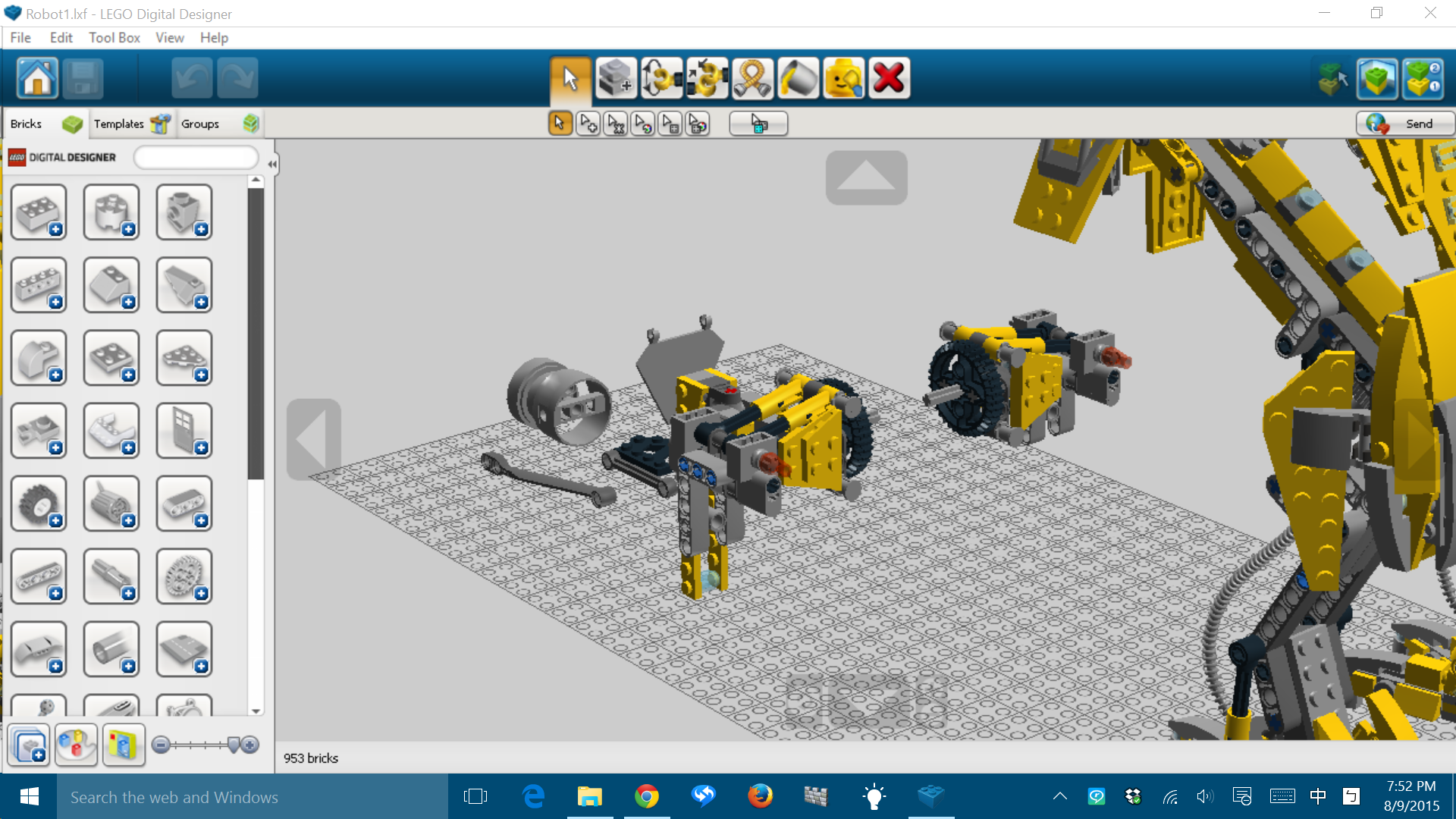Select the Hide tool minifig head icon
1456x819 pixels.
pos(844,78)
